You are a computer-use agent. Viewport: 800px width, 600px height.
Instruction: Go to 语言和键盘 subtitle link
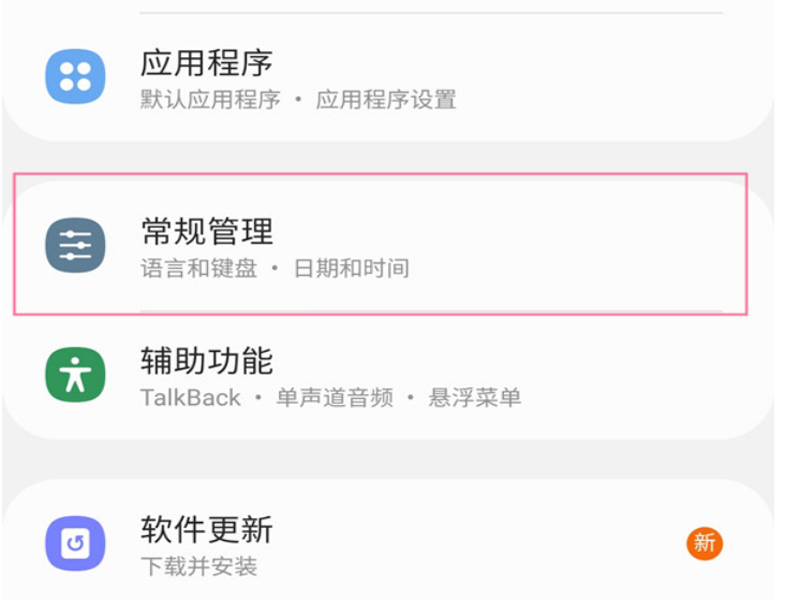pos(199,268)
